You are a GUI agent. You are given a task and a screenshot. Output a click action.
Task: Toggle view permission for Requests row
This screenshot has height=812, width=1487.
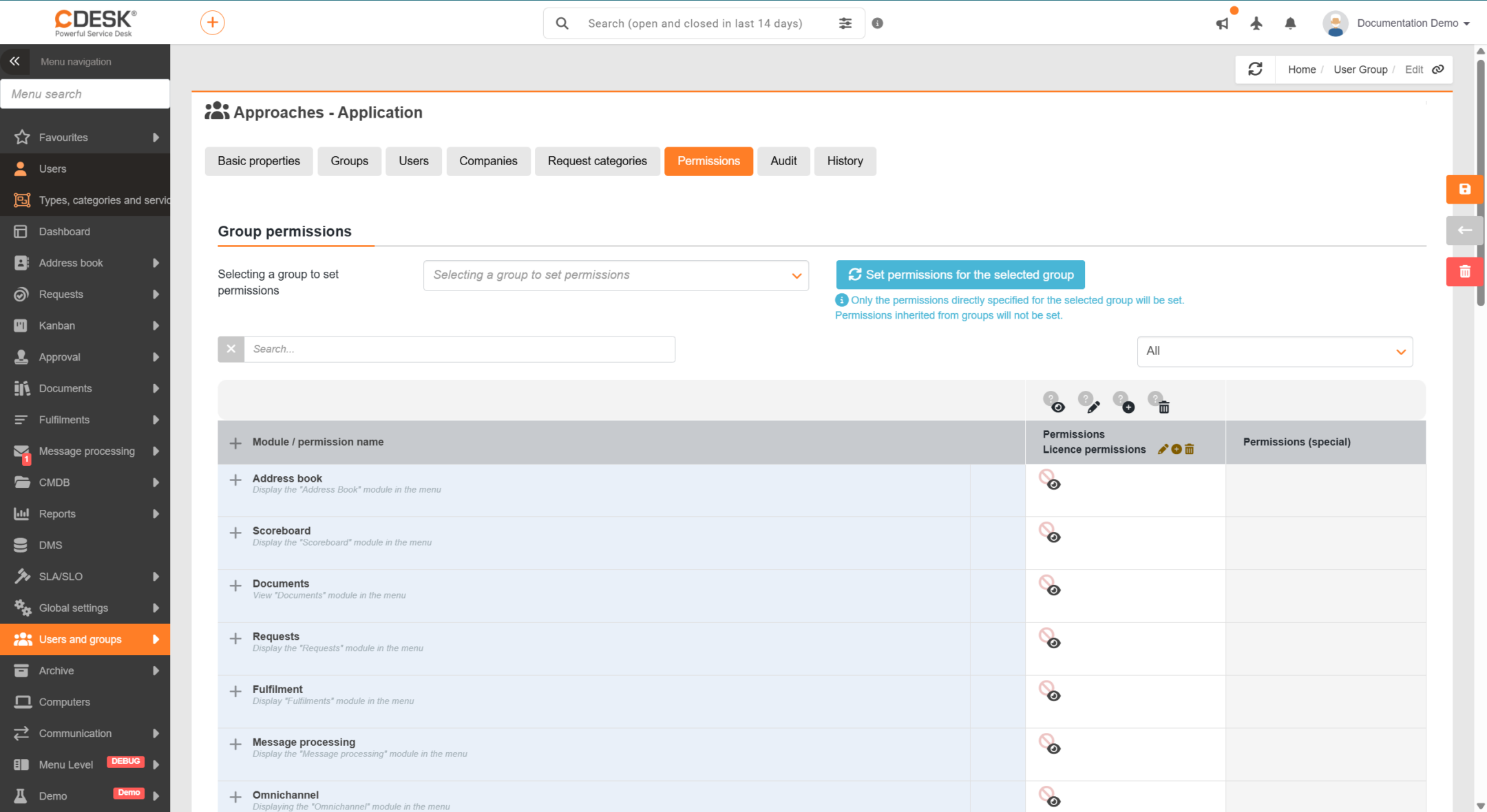point(1051,639)
